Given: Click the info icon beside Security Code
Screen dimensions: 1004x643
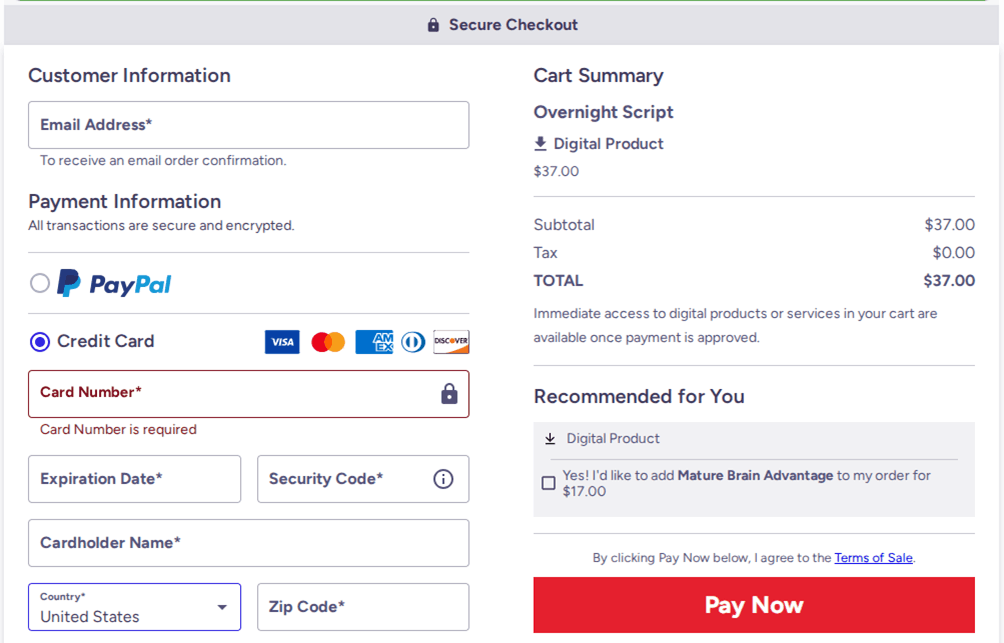Looking at the screenshot, I should 443,479.
